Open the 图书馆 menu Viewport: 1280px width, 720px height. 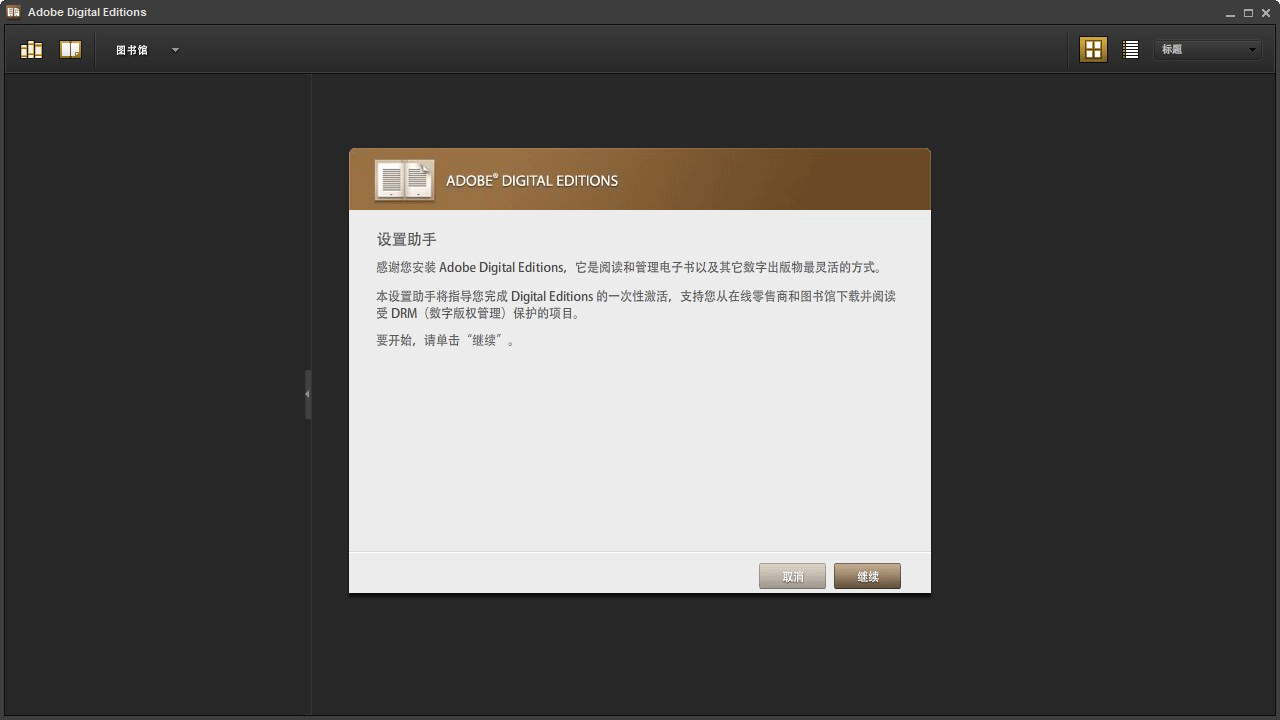tap(132, 50)
